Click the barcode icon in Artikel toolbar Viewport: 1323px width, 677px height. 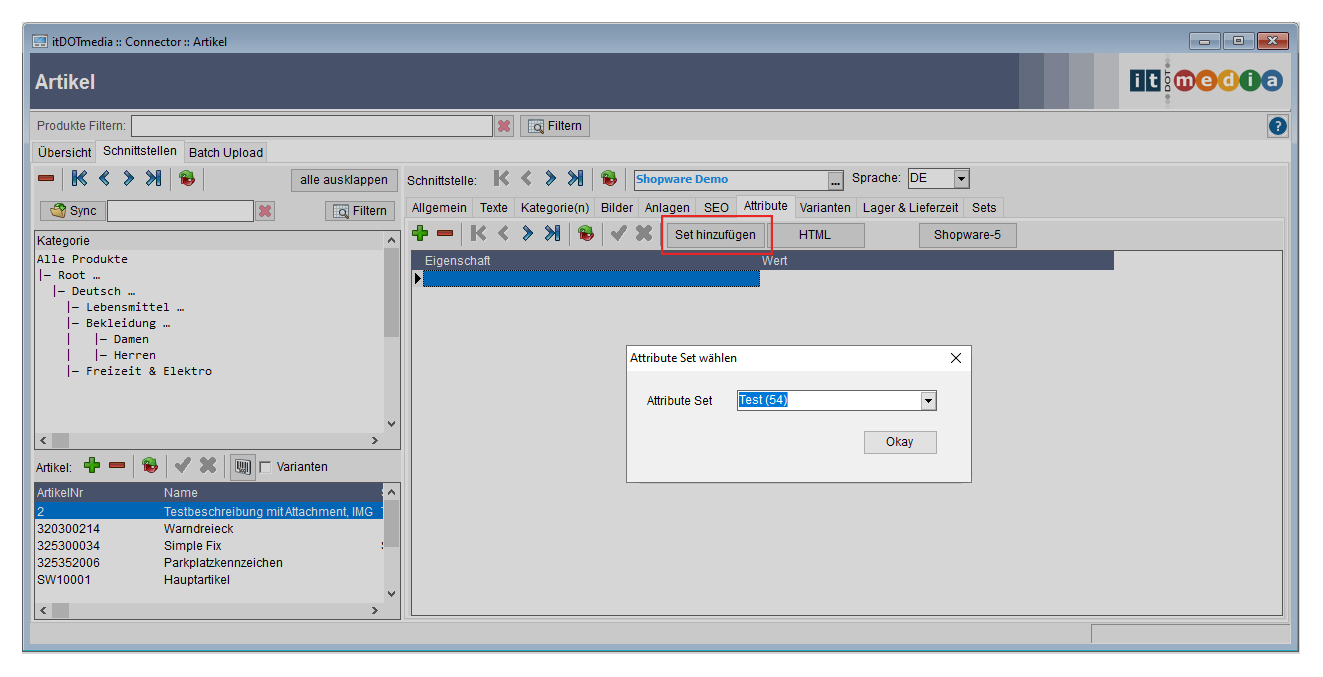[242, 467]
